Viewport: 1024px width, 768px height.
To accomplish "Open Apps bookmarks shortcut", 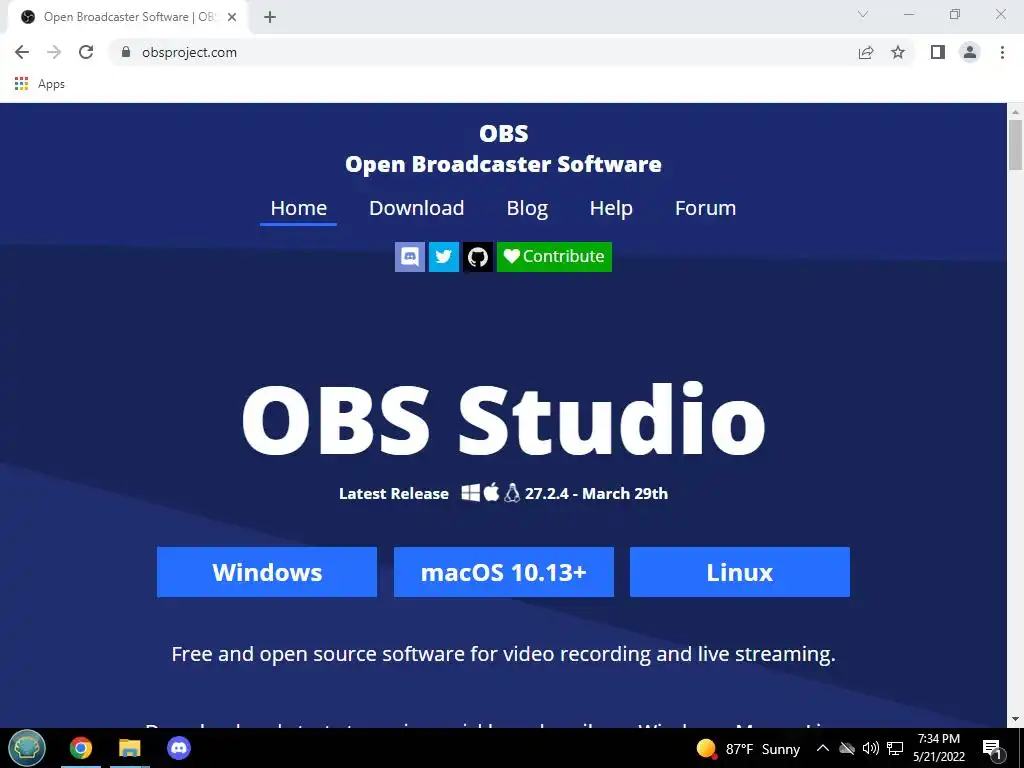I will pyautogui.click(x=39, y=84).
